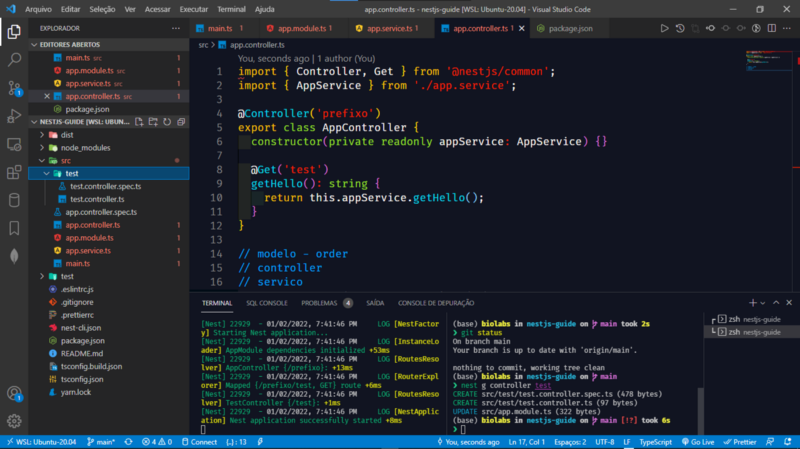This screenshot has height=449, width=800.
Task: Refresh the explorer file tree
Action: pos(167,122)
